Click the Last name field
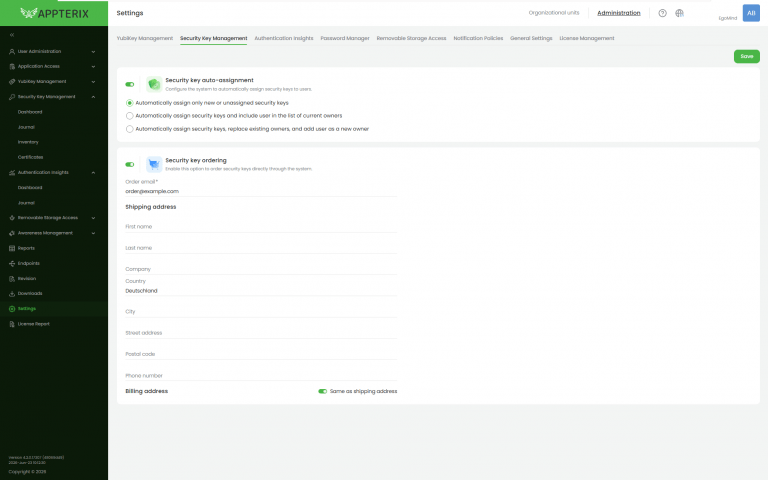This screenshot has width=768, height=480. click(261, 248)
